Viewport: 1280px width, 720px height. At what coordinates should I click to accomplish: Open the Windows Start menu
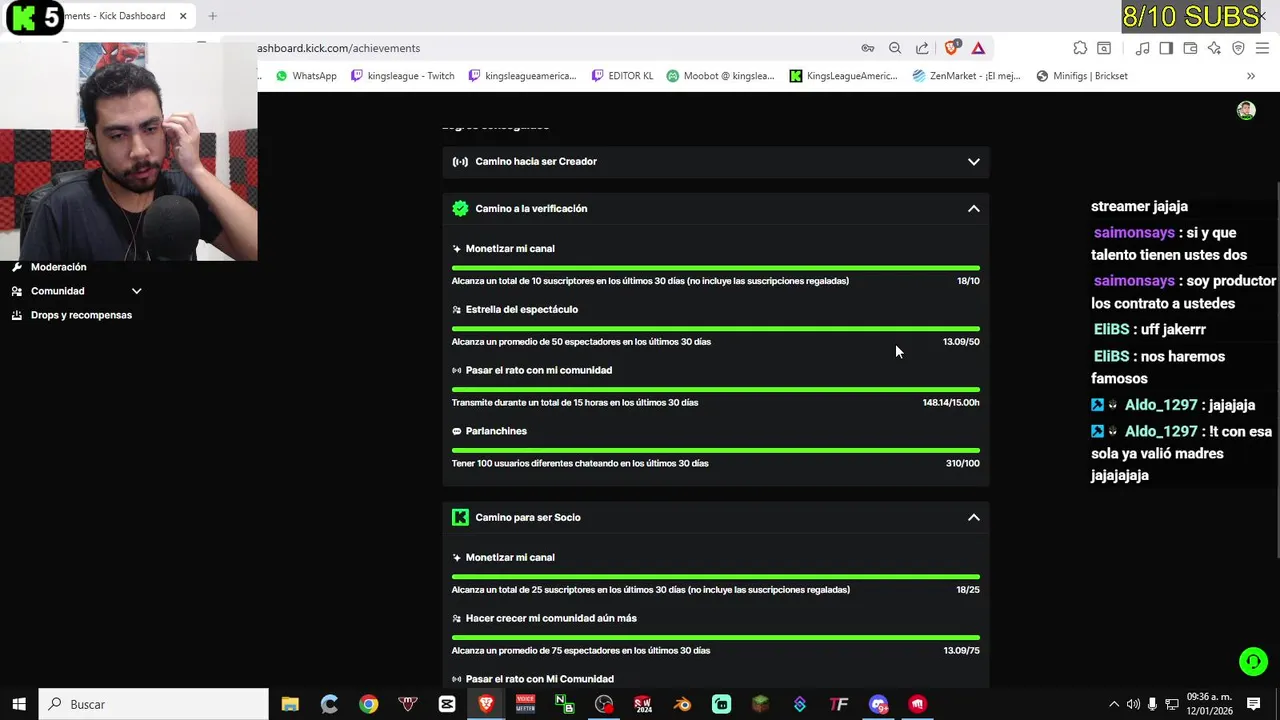(x=18, y=704)
